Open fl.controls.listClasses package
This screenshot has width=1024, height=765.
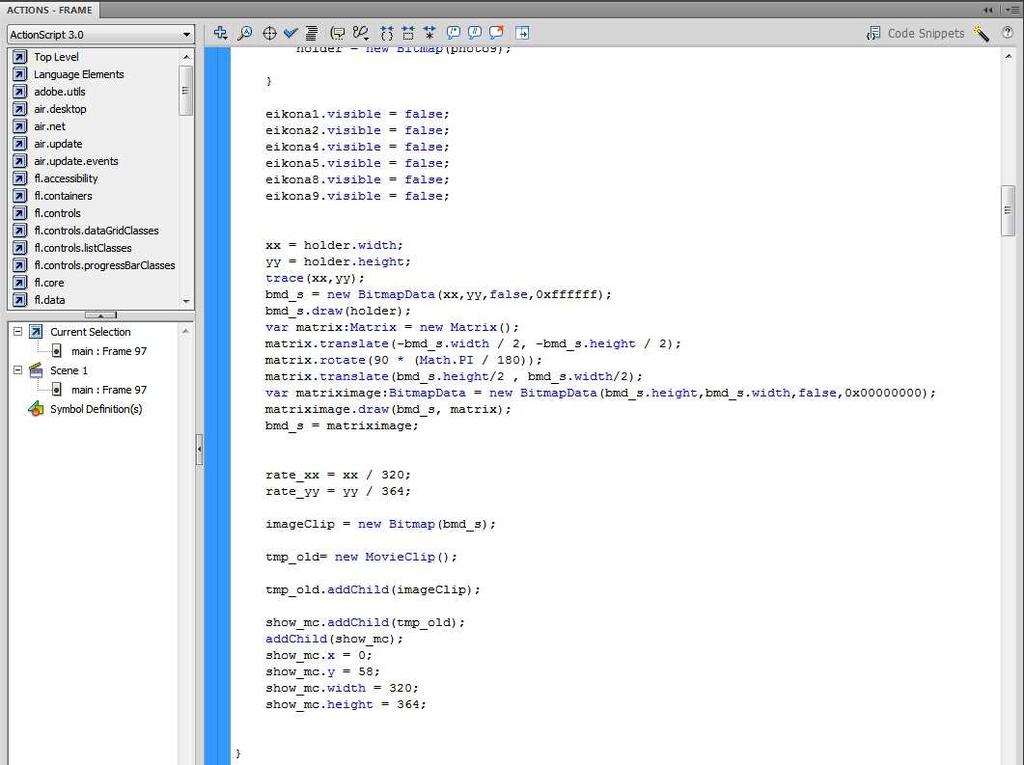tap(83, 248)
